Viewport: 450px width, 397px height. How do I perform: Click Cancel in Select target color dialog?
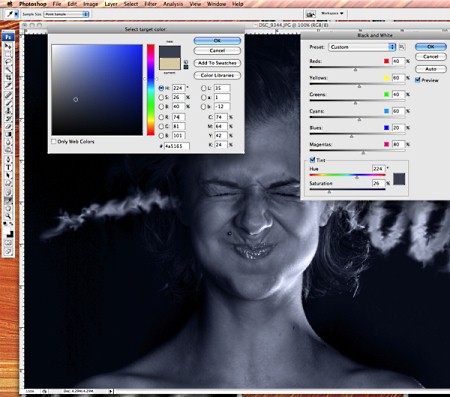click(x=217, y=51)
